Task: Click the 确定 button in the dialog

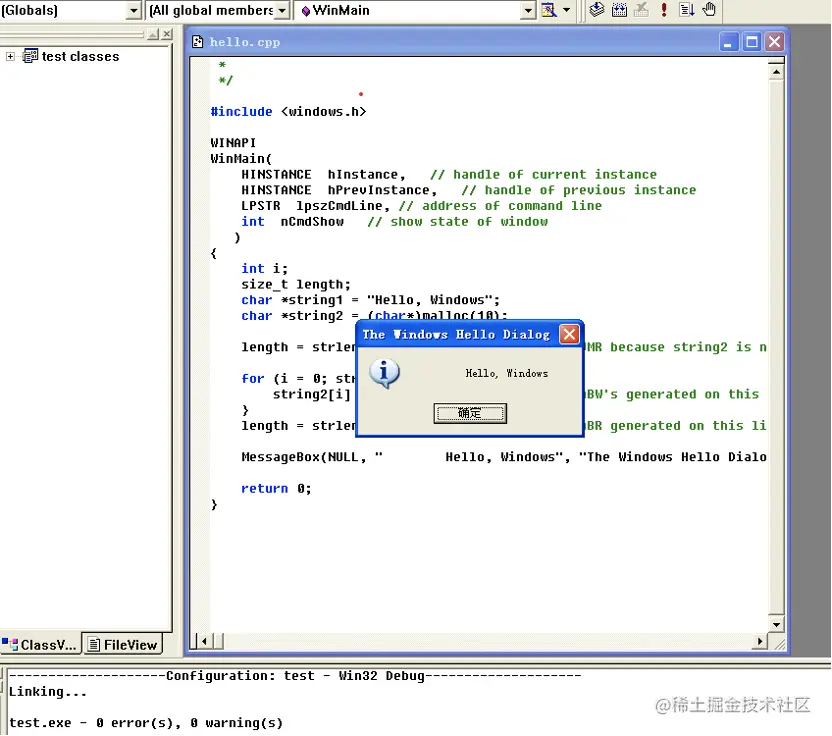Action: tap(470, 413)
